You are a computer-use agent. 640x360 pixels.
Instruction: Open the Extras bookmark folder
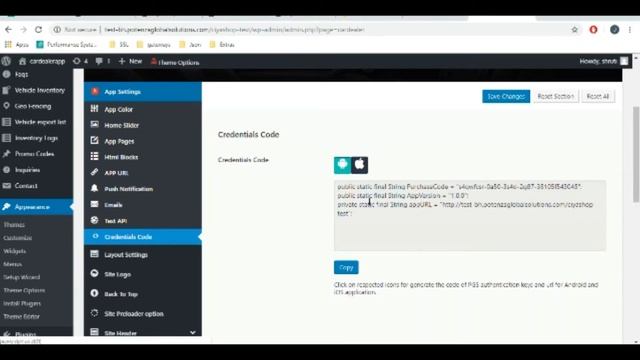222,44
